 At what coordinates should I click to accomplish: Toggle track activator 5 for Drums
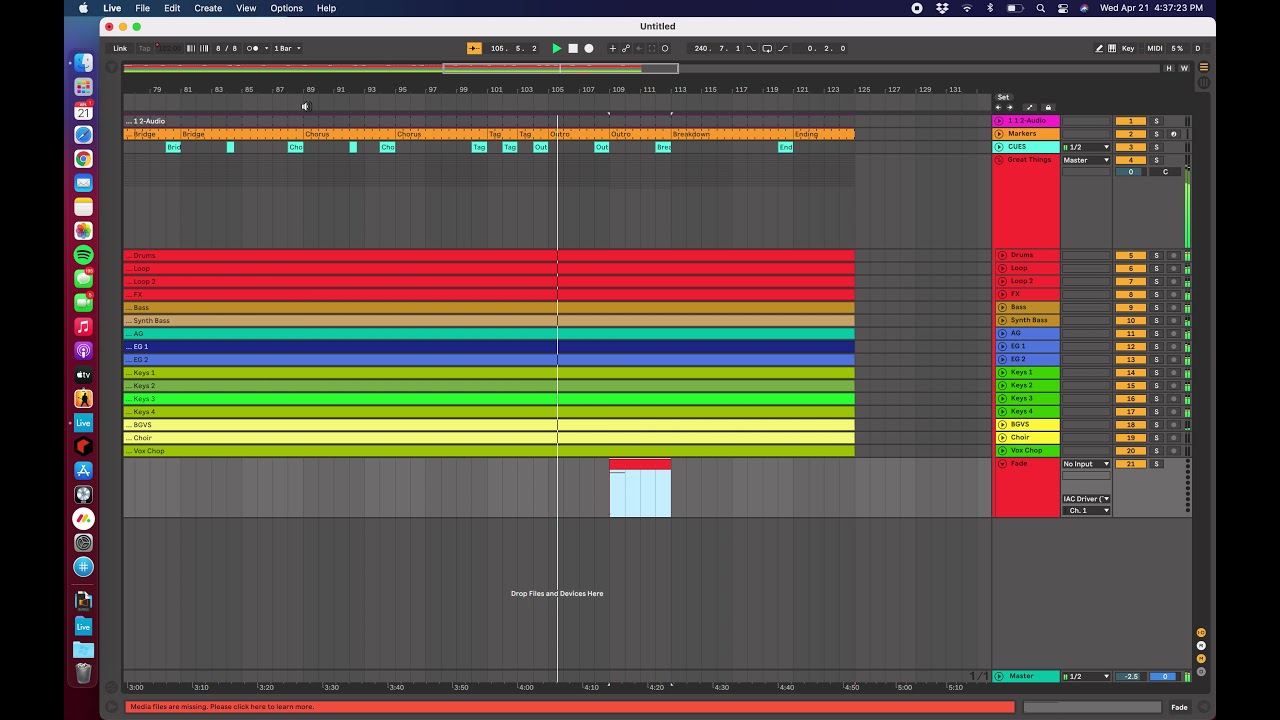(1131, 255)
